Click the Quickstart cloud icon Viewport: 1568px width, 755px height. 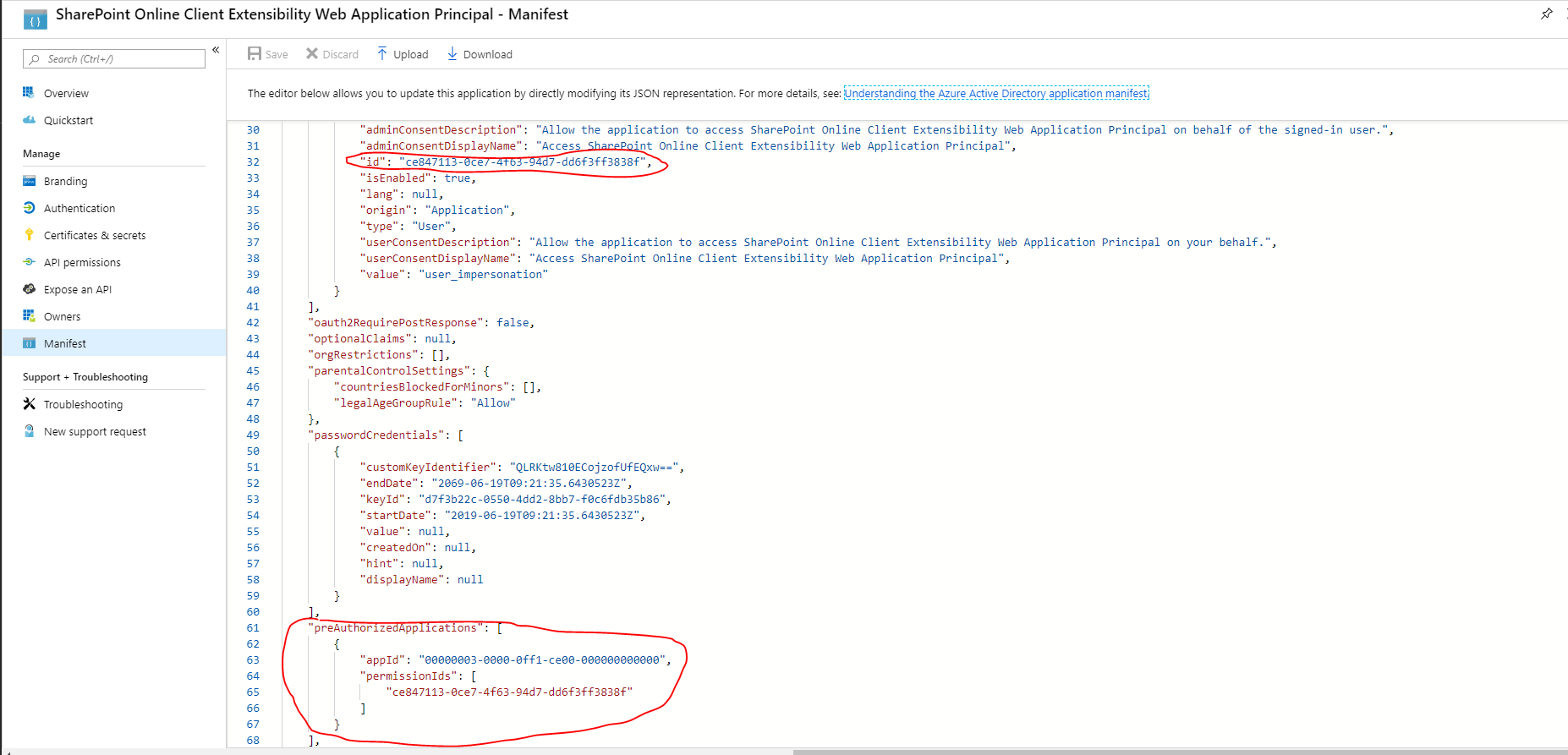(x=29, y=120)
